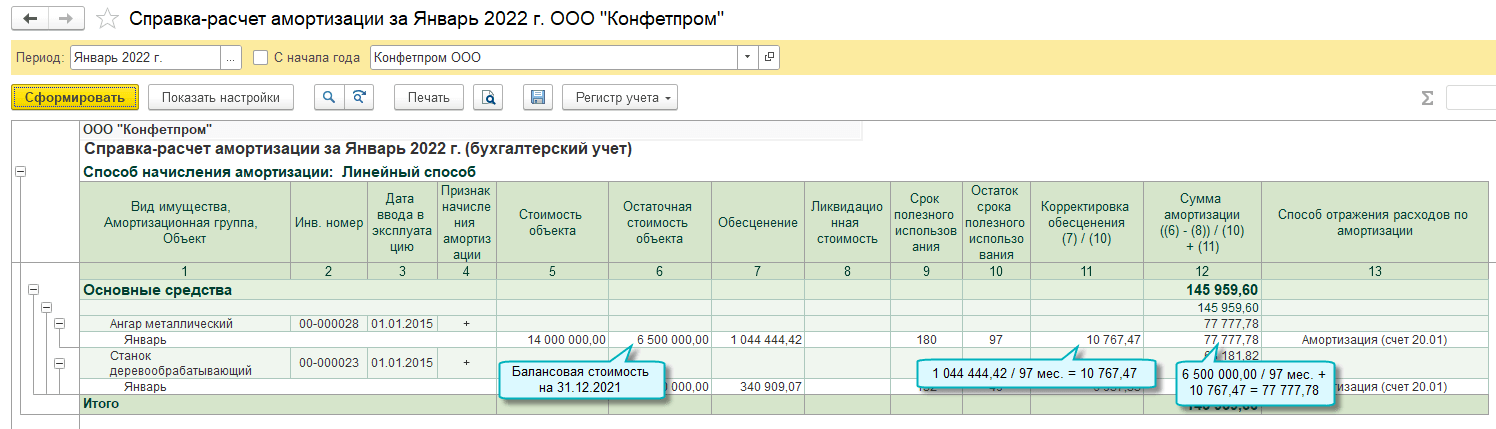Click the find-next icon beside the magnifier
This screenshot has height=429, width=1496.
click(358, 97)
